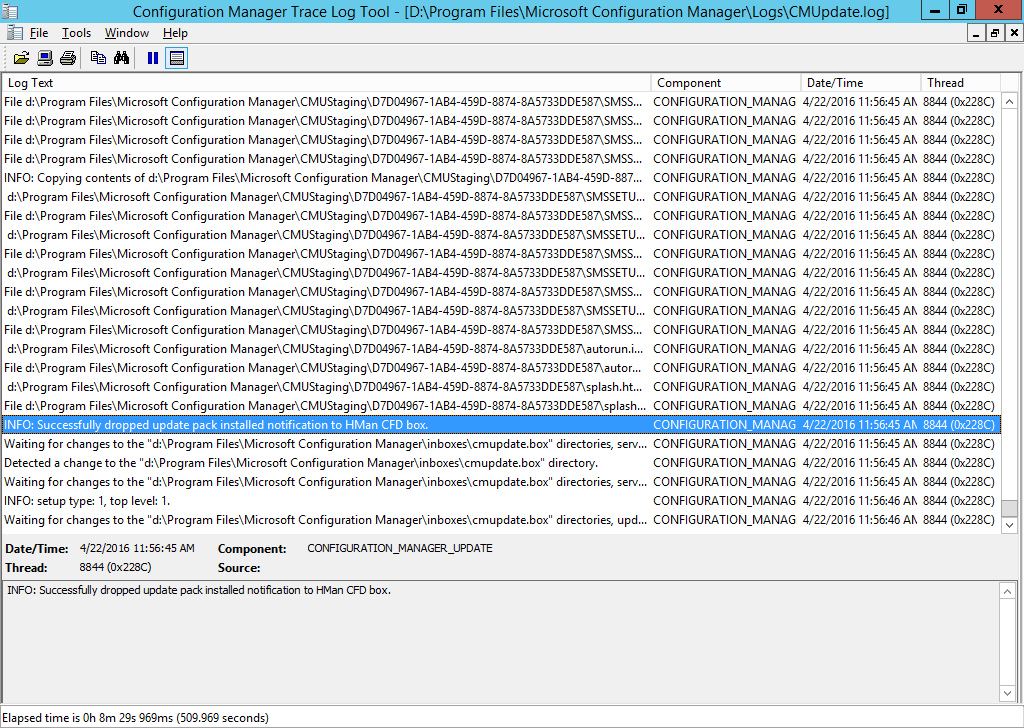The height and width of the screenshot is (728, 1024).
Task: Open the File menu
Action: 39,33
